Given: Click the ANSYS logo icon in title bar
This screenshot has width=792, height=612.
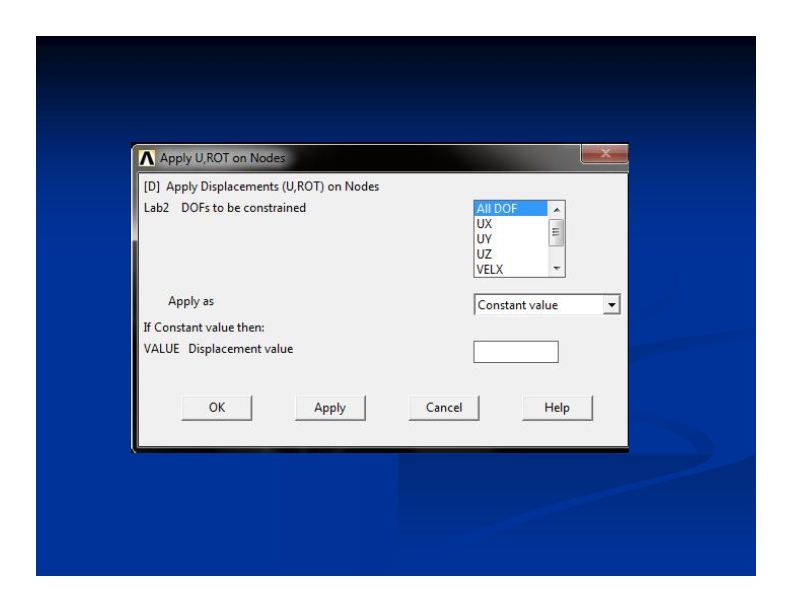Looking at the screenshot, I should pyautogui.click(x=145, y=157).
